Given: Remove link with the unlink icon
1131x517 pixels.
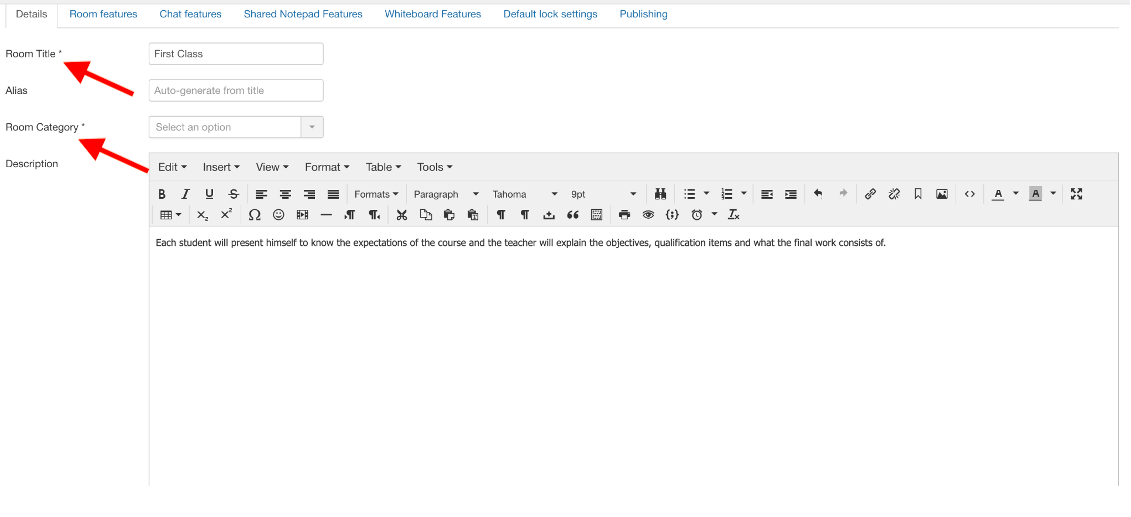Looking at the screenshot, I should pos(894,194).
